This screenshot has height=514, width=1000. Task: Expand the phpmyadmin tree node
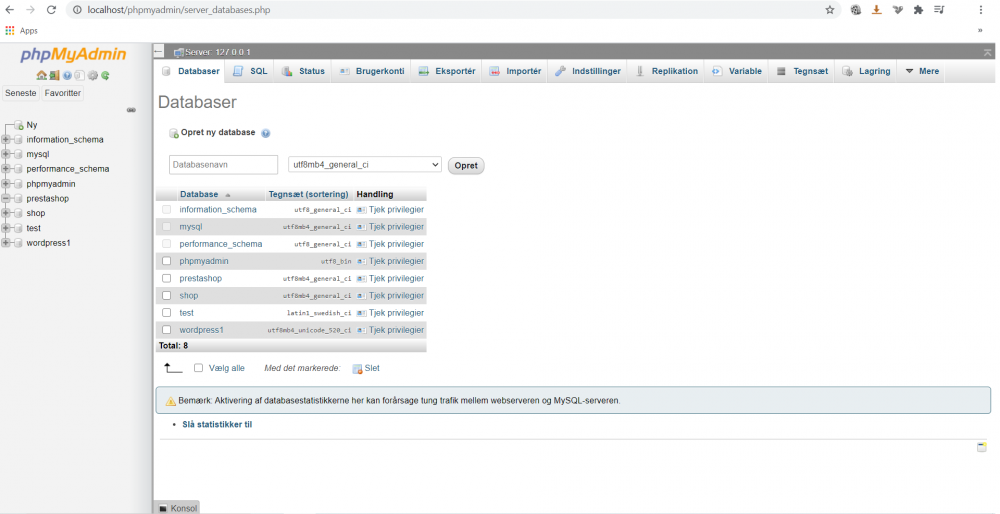[6, 184]
